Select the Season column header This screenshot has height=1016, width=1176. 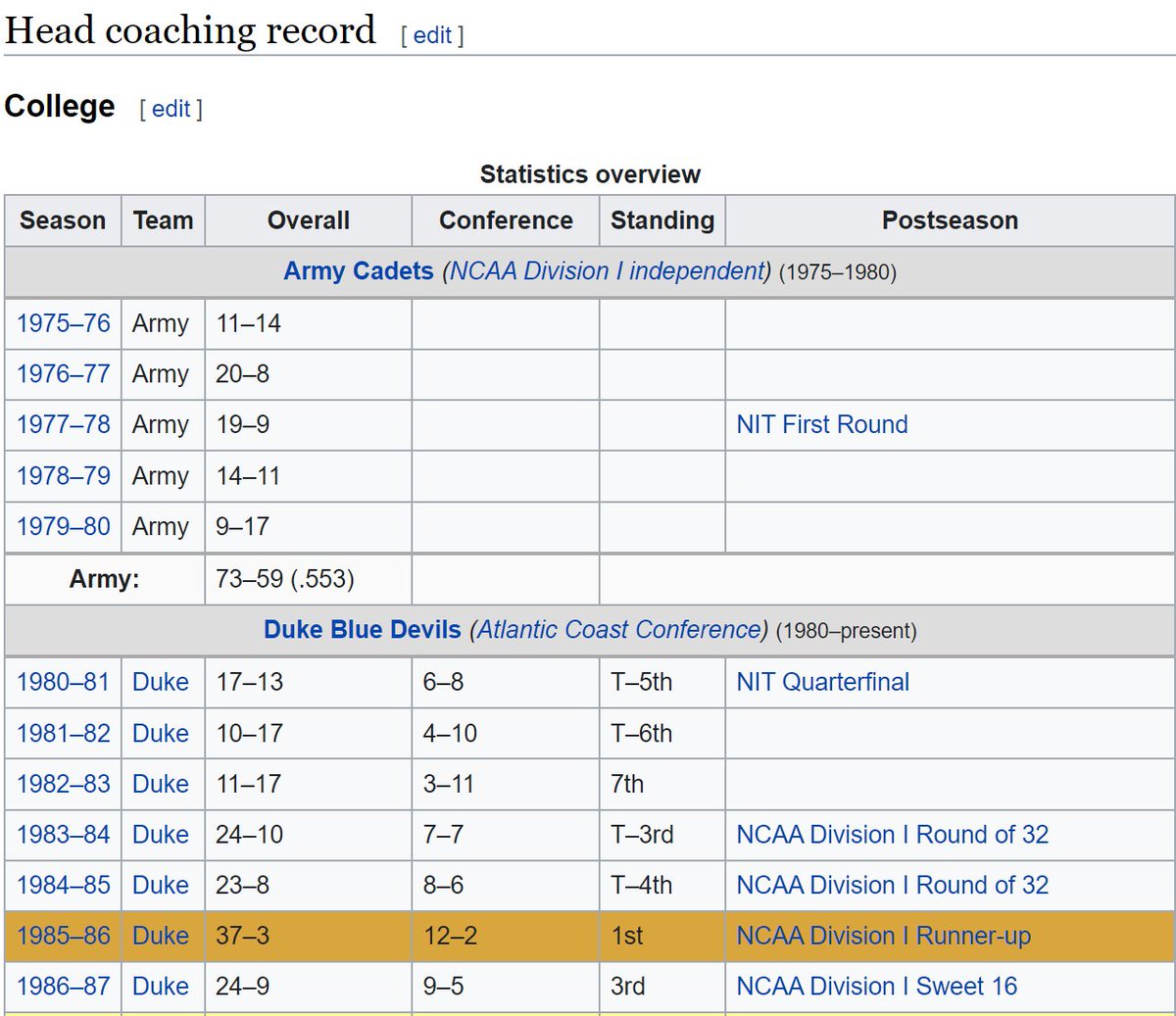coord(63,220)
